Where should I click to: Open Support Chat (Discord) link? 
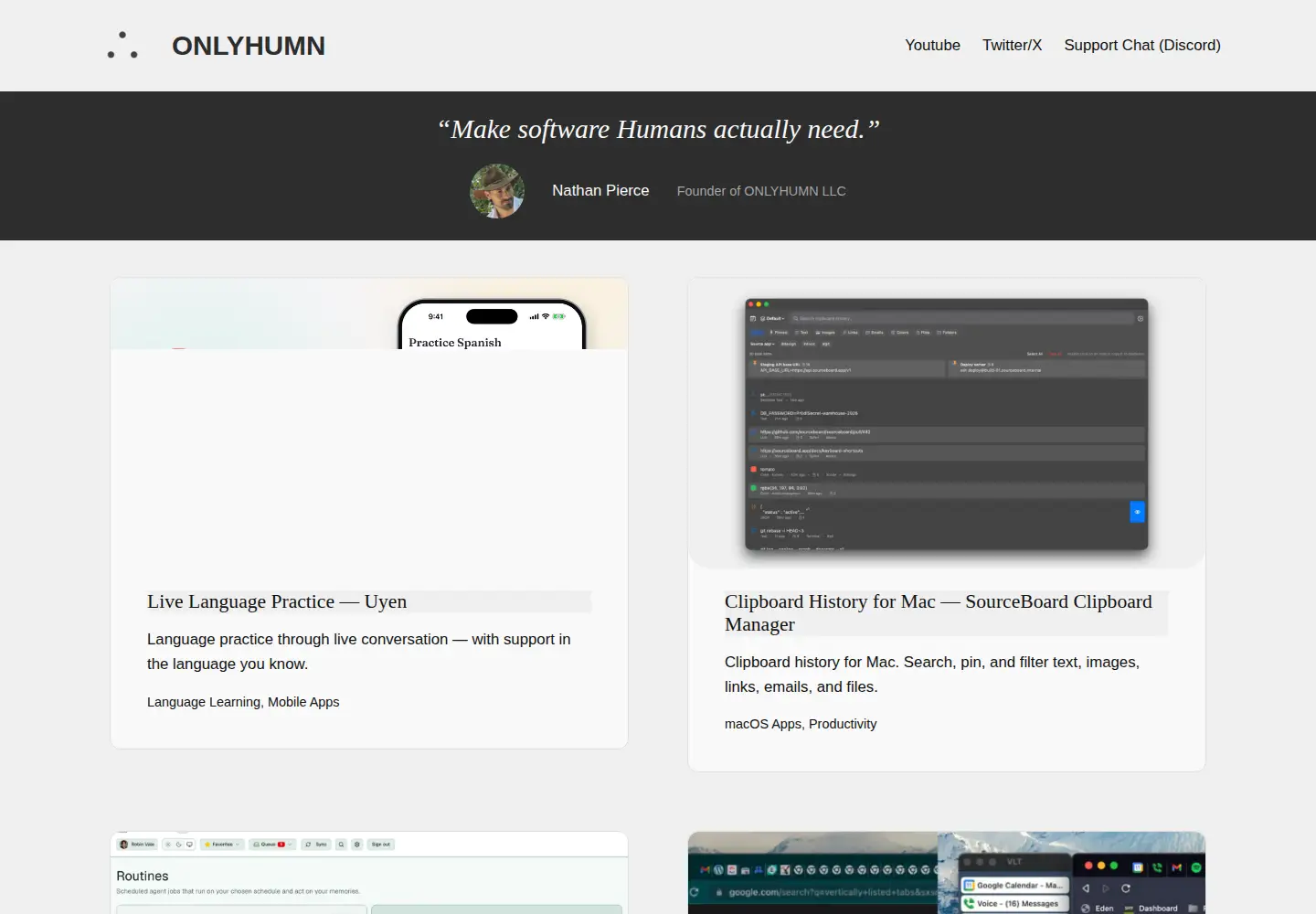(1142, 45)
